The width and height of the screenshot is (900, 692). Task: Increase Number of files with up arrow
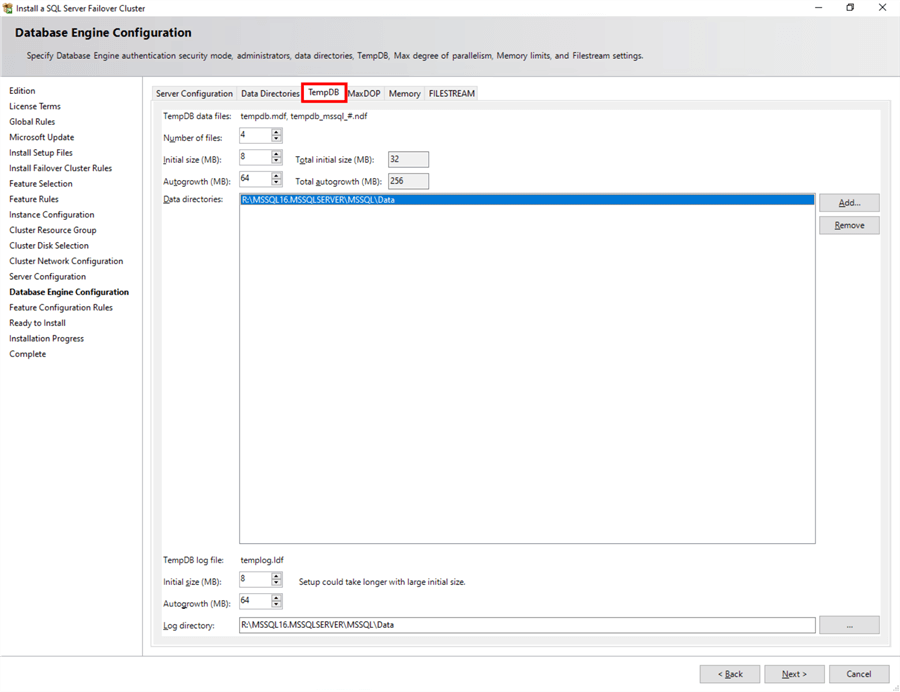(277, 132)
